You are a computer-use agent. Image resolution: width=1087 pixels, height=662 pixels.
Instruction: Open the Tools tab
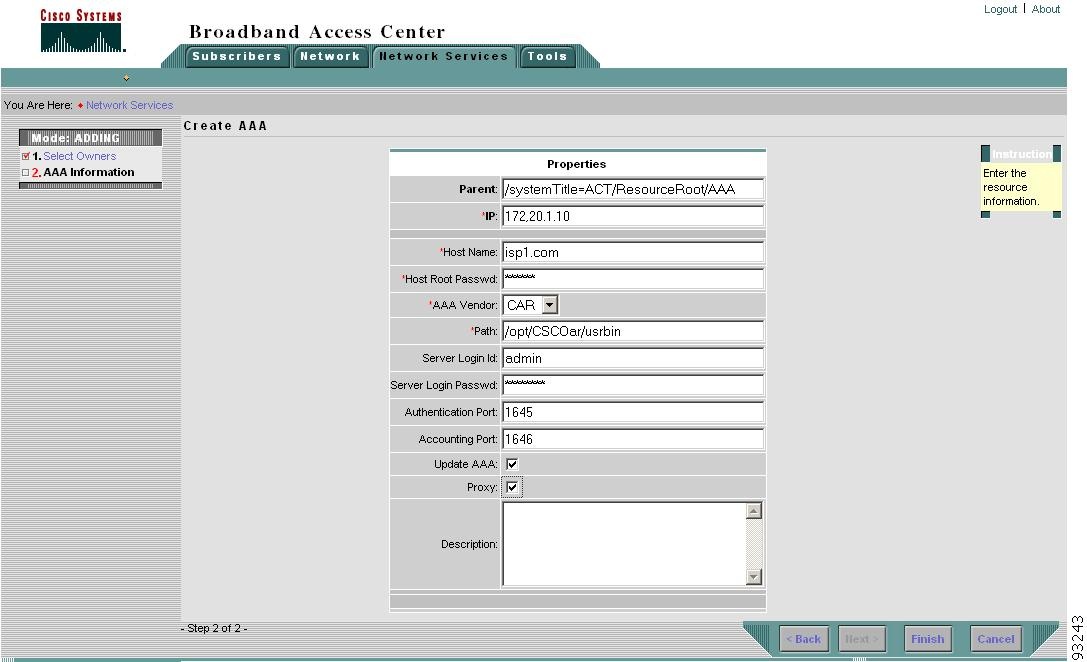547,56
